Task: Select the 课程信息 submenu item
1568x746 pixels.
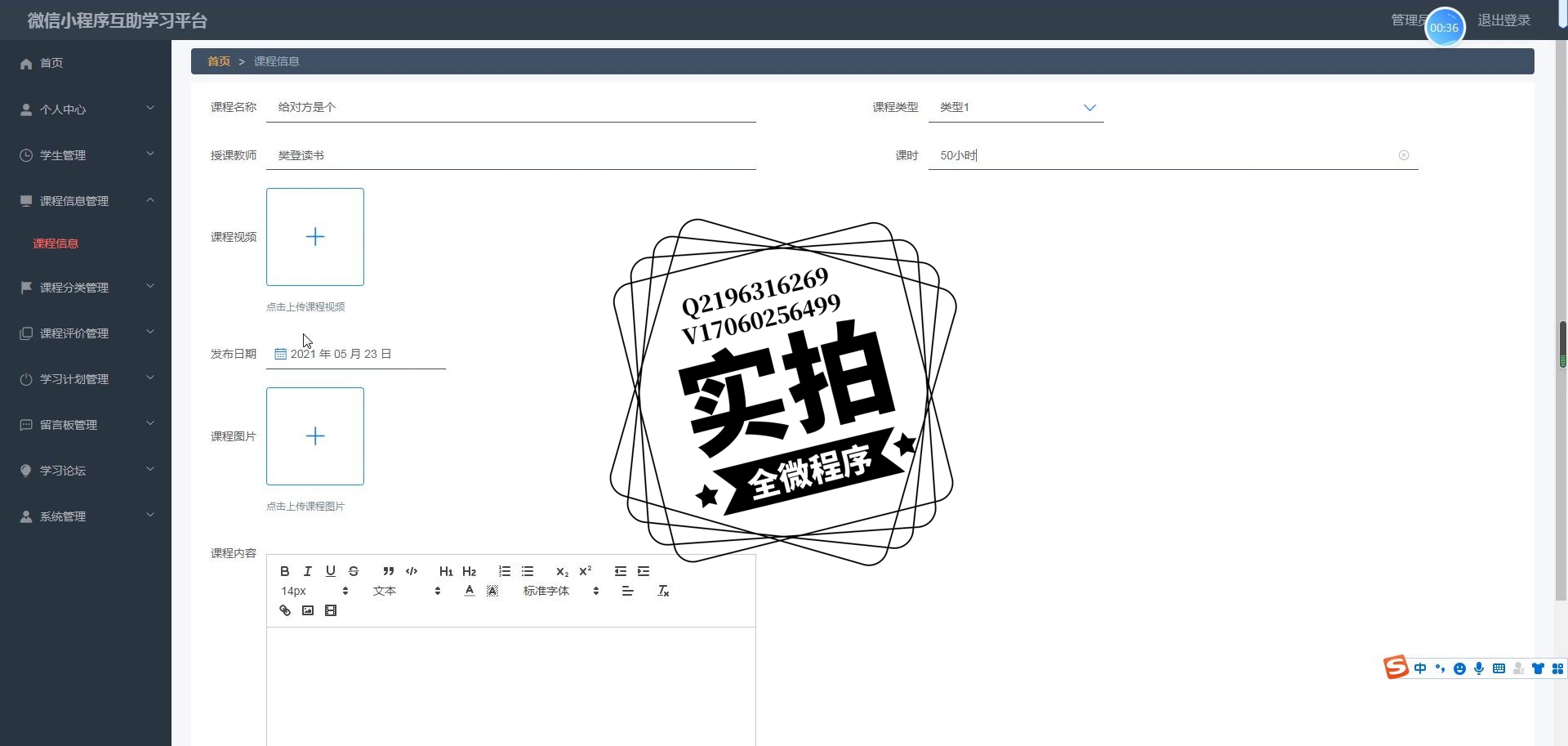Action: tap(56, 243)
